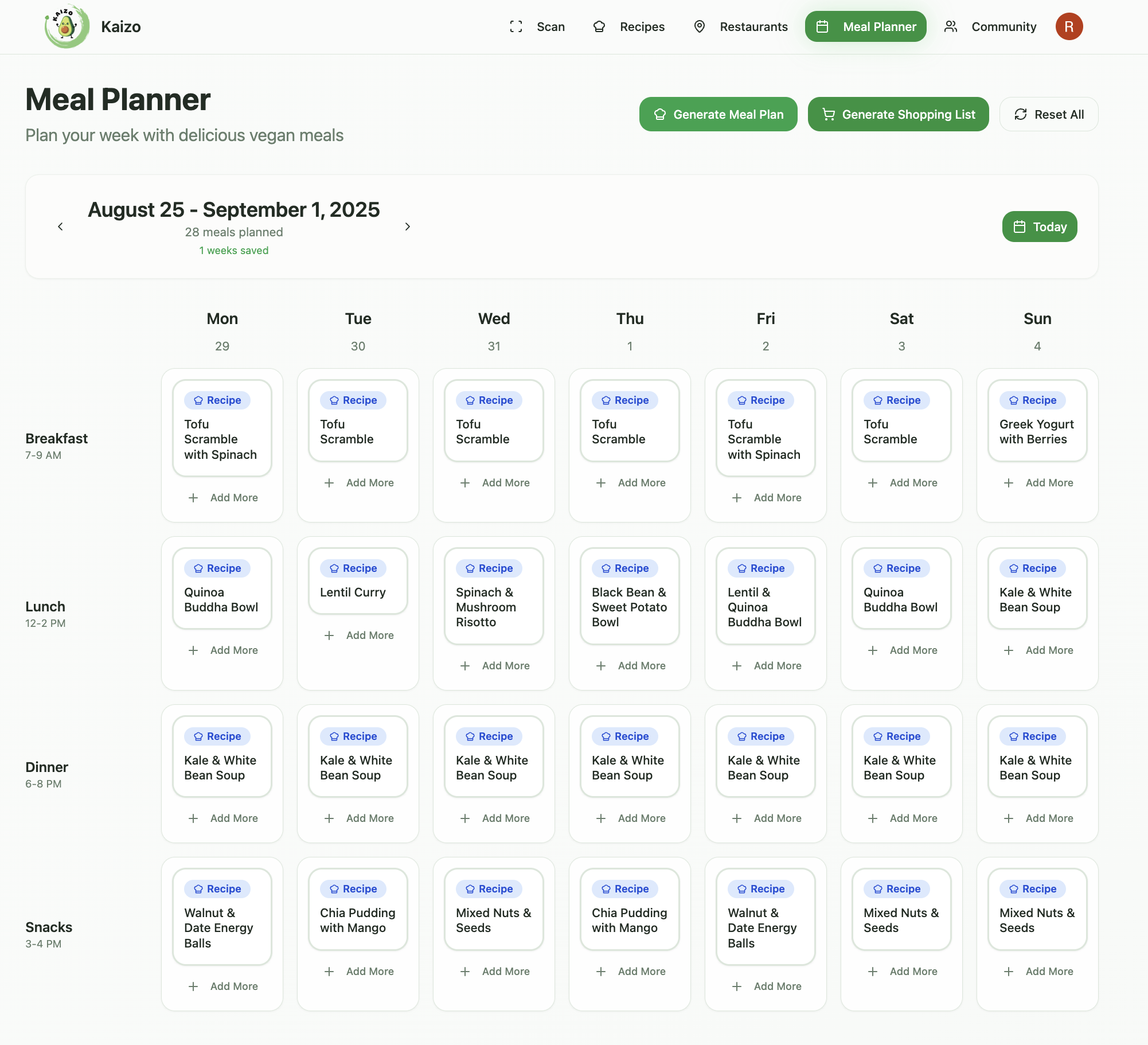Go to previous week with left chevron

click(x=60, y=227)
